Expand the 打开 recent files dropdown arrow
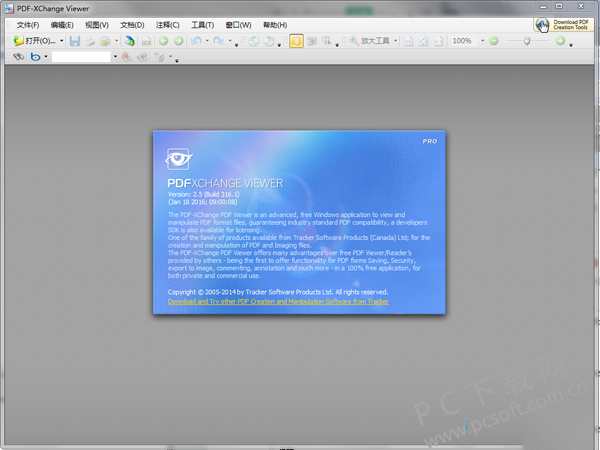The height and width of the screenshot is (450, 600). (x=61, y=41)
